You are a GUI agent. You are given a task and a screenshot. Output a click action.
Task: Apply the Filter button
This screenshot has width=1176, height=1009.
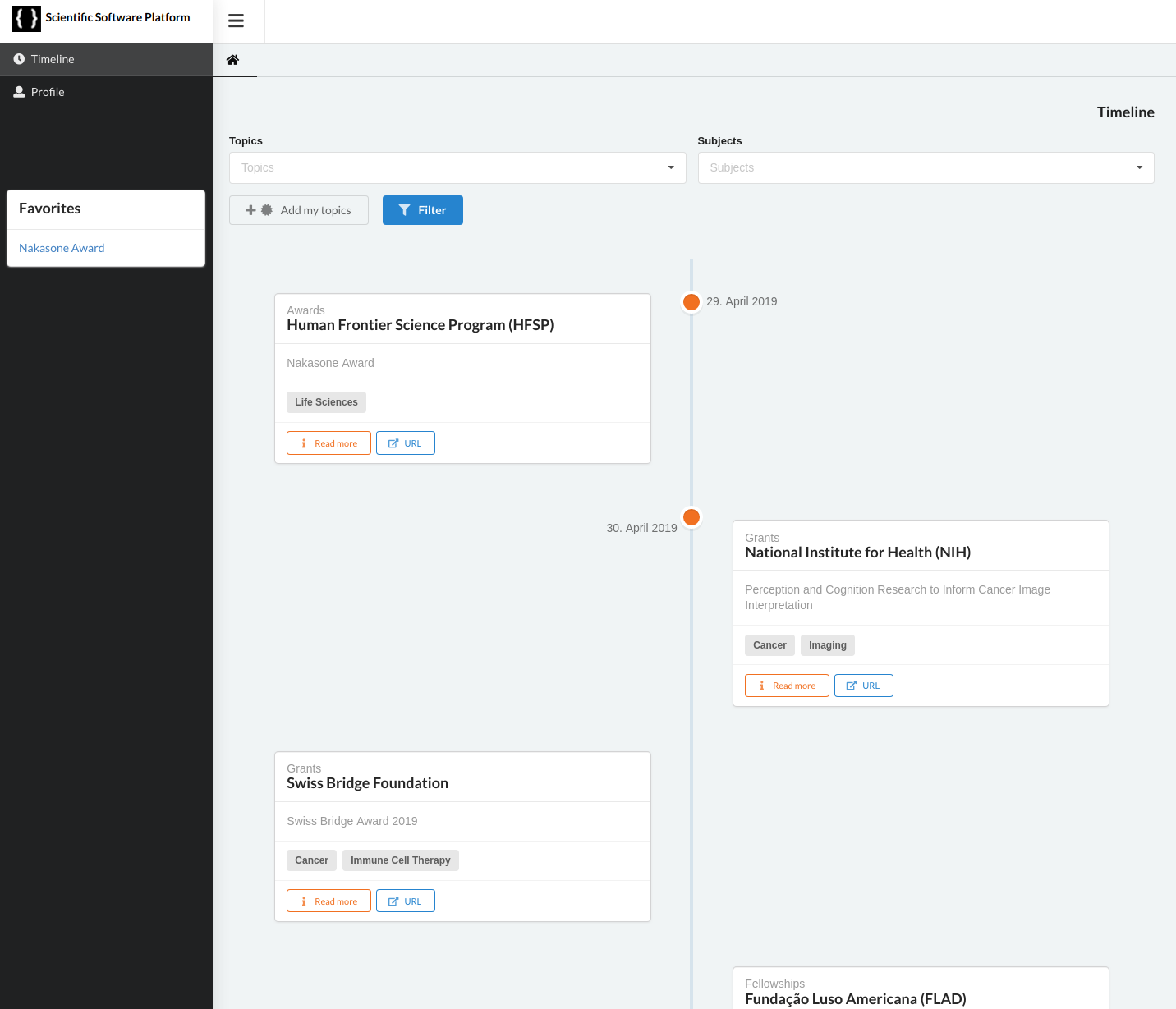tap(423, 210)
